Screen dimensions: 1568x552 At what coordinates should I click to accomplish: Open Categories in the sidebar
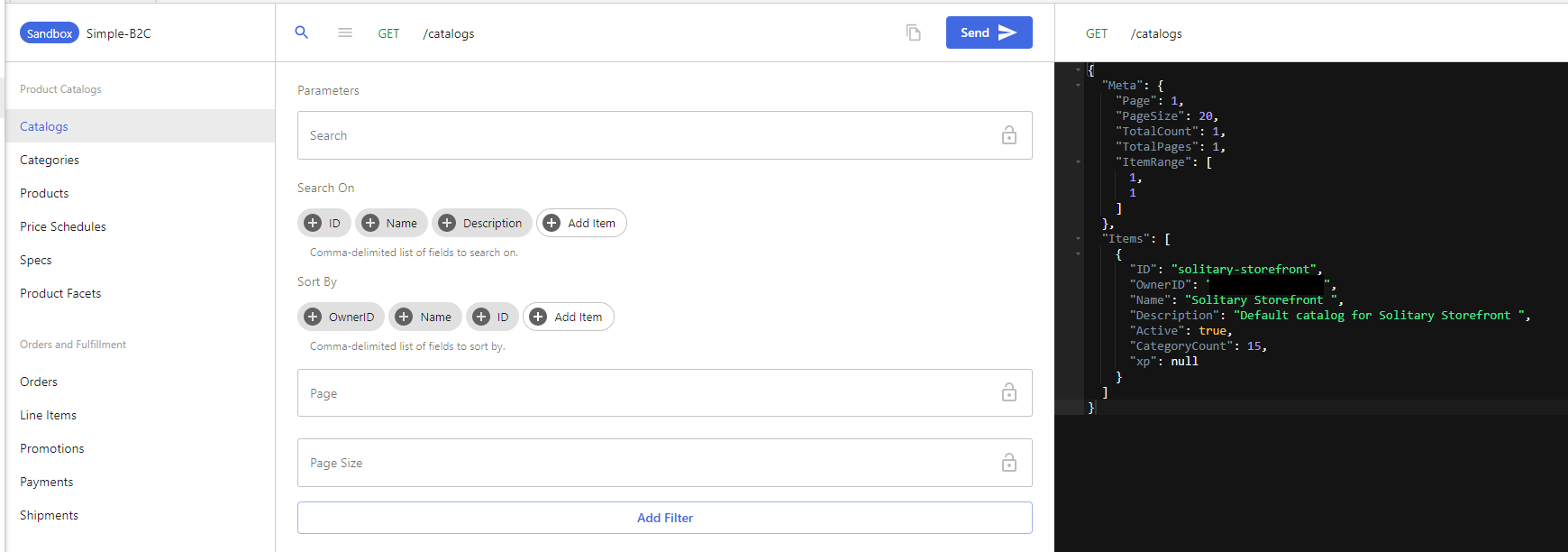(x=50, y=160)
